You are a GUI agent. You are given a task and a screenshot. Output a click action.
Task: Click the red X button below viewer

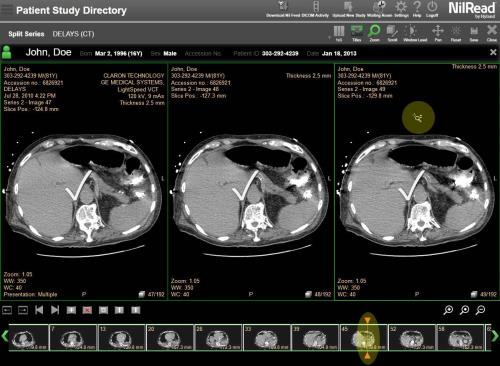pyautogui.click(x=87, y=310)
